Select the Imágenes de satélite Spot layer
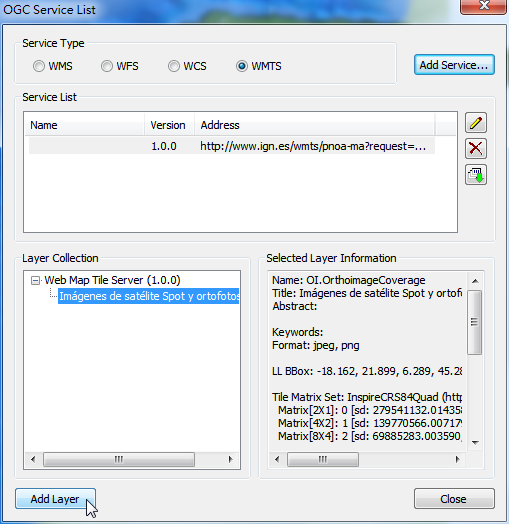This screenshot has width=509, height=524. point(149,296)
